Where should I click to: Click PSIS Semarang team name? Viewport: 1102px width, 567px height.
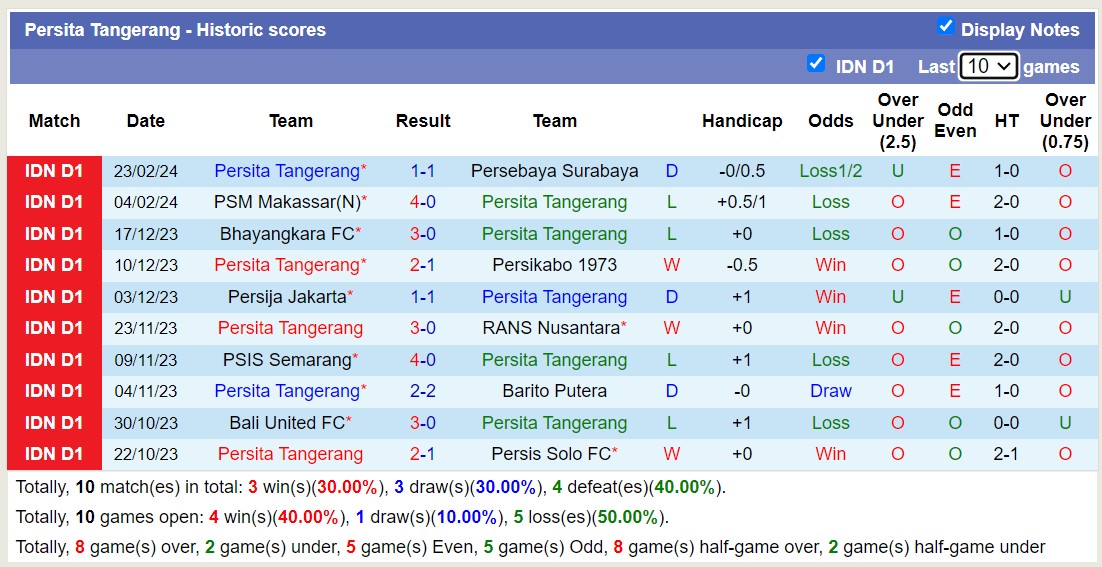tap(287, 360)
